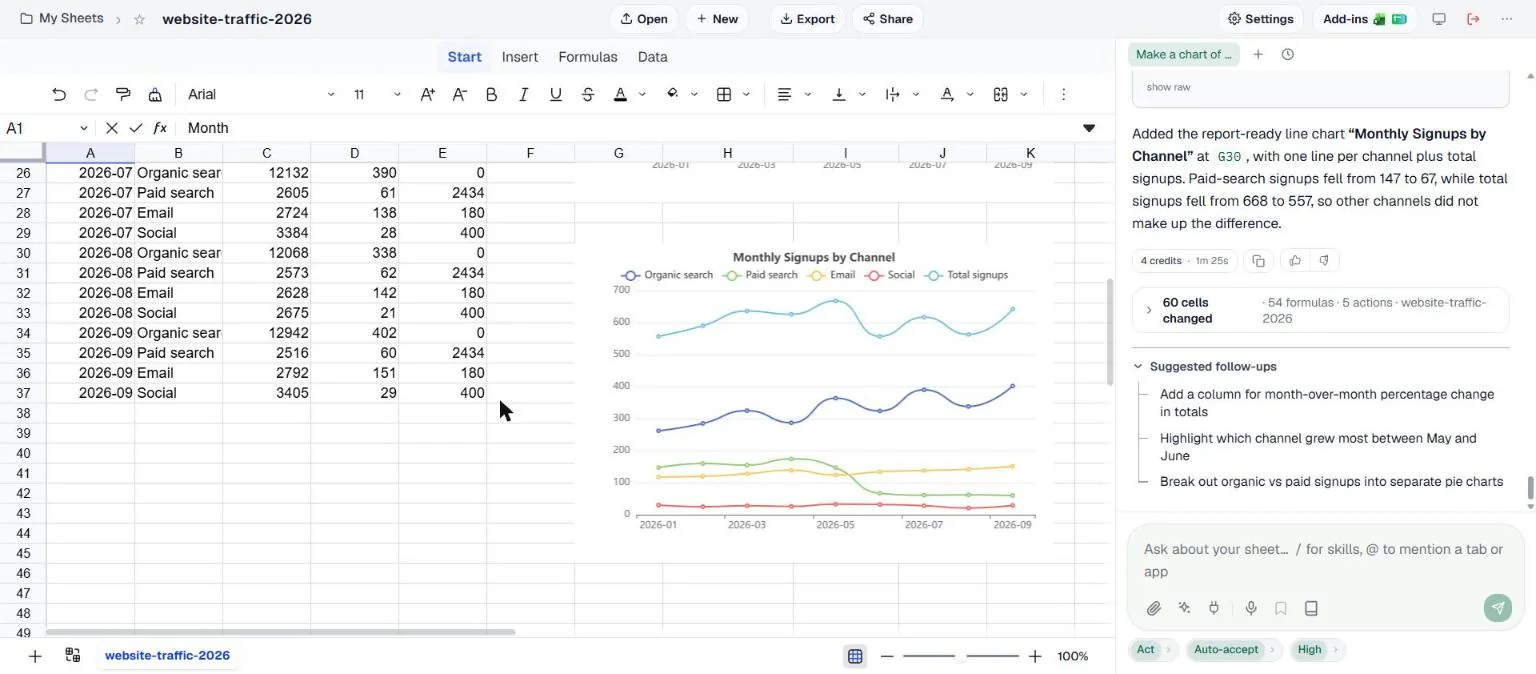Screen dimensions: 1536x674
Task: Open the merge cells dropdown arrow
Action: pos(1024,95)
